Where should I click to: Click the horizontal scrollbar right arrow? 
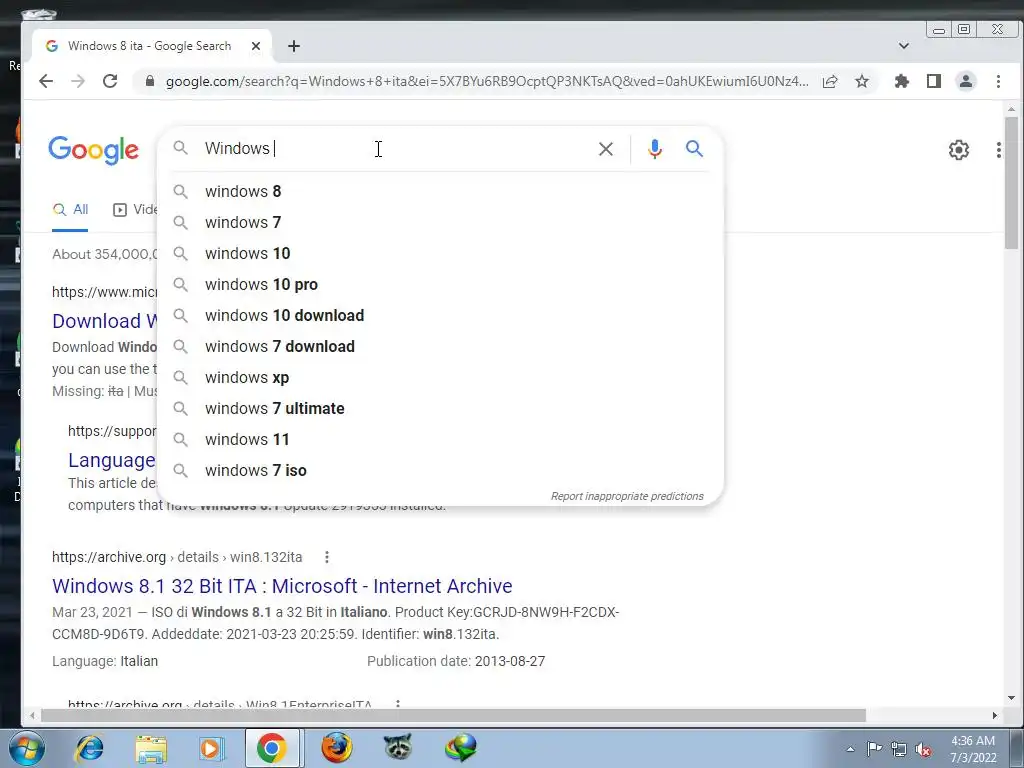995,716
